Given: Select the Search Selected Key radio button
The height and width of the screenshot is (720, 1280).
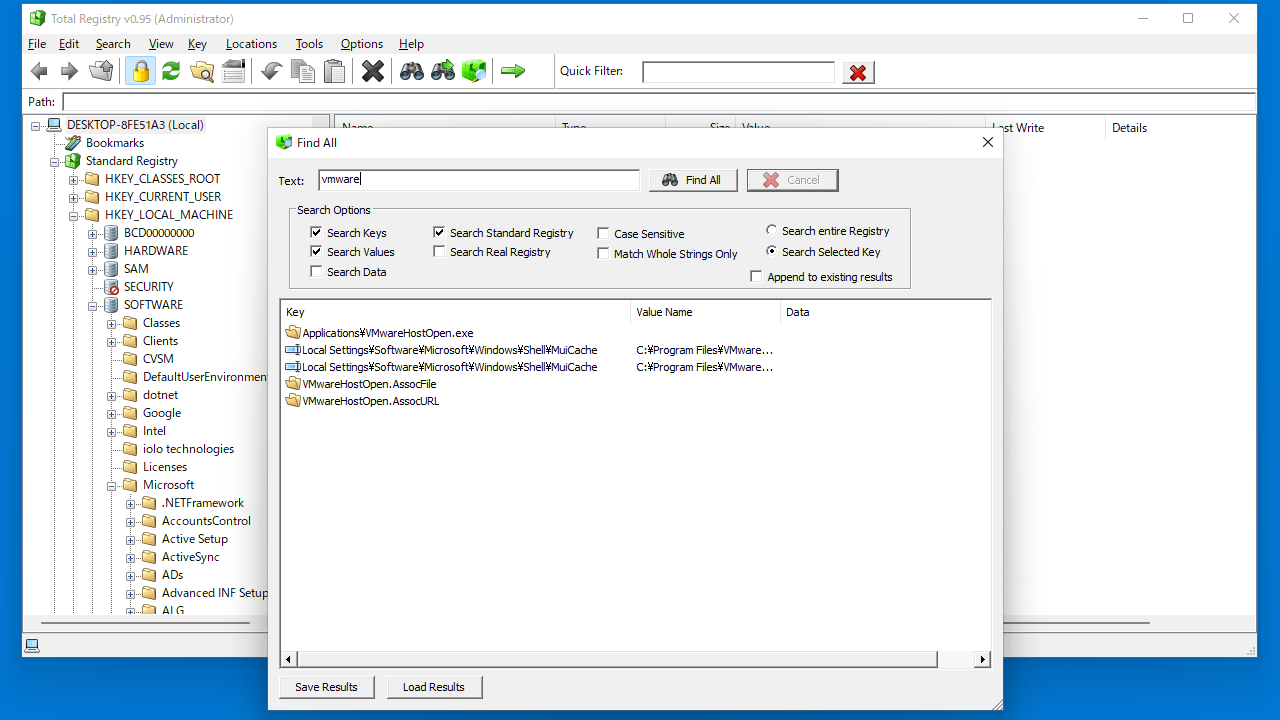Looking at the screenshot, I should point(771,252).
